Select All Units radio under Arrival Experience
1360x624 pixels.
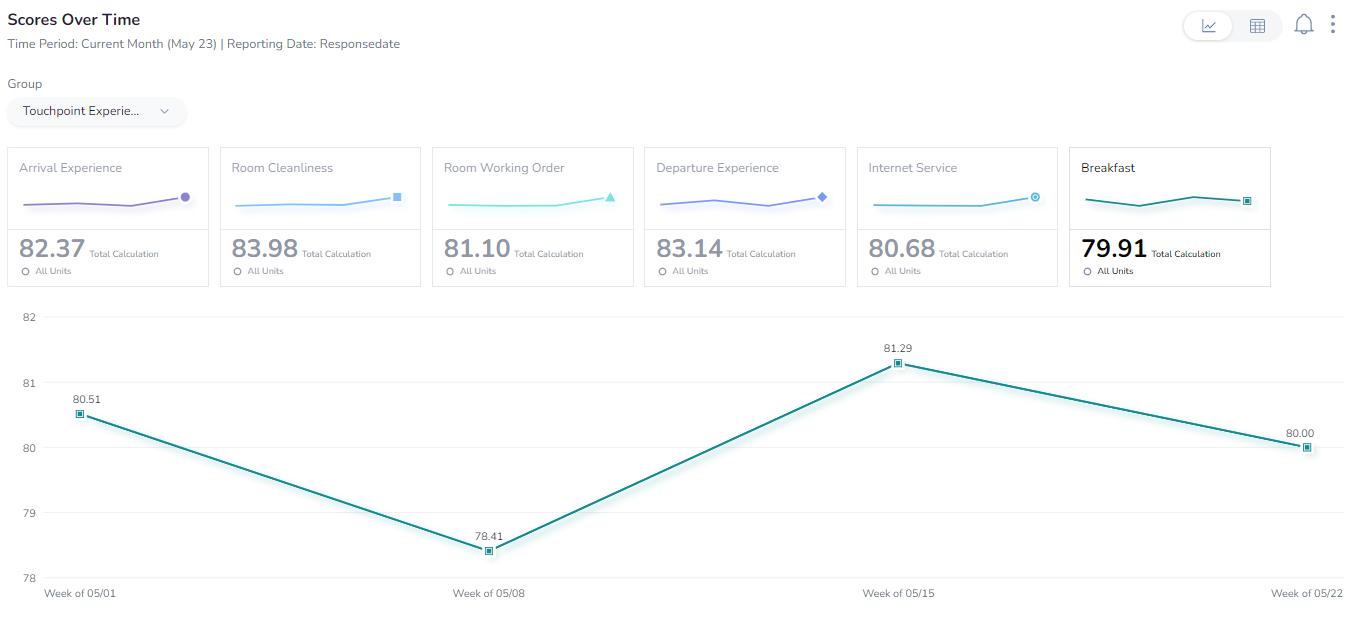point(25,272)
